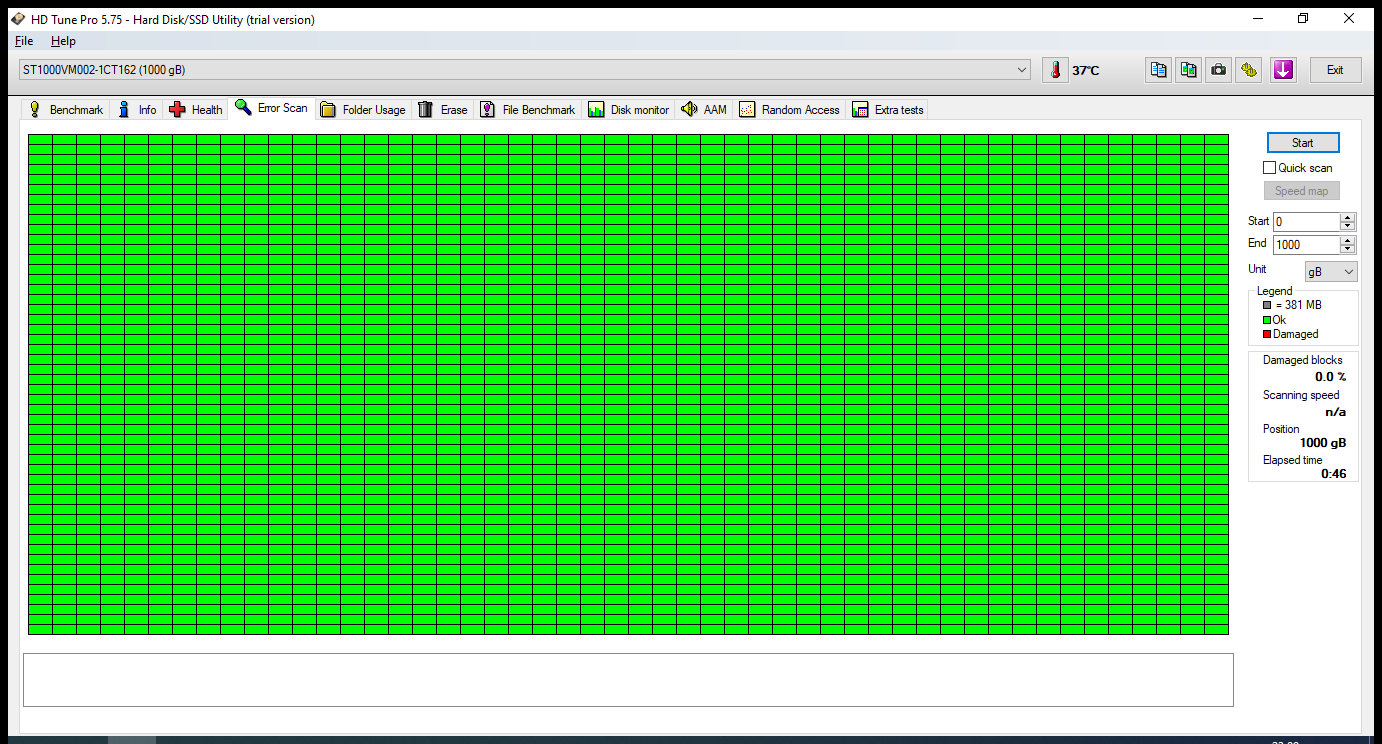Screen dimensions: 1382x744
Task: Start the error scan
Action: (1302, 143)
